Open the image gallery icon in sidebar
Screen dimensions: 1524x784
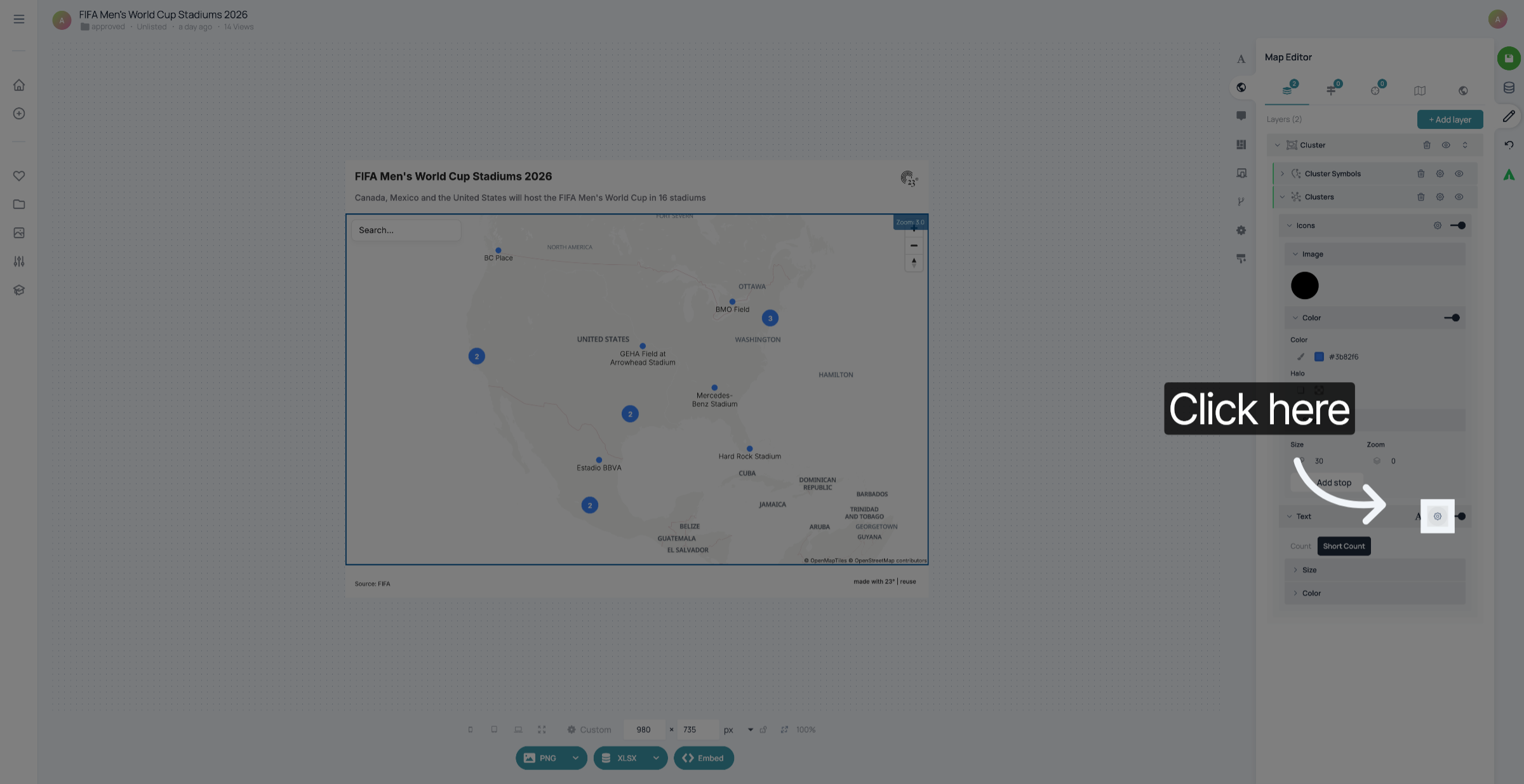tap(19, 233)
